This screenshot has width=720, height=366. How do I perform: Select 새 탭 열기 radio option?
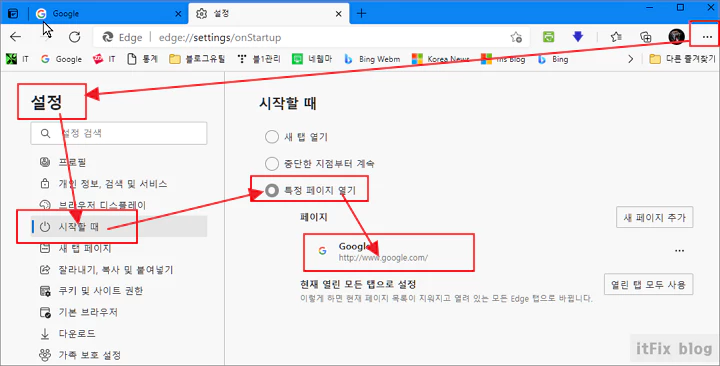click(x=272, y=137)
